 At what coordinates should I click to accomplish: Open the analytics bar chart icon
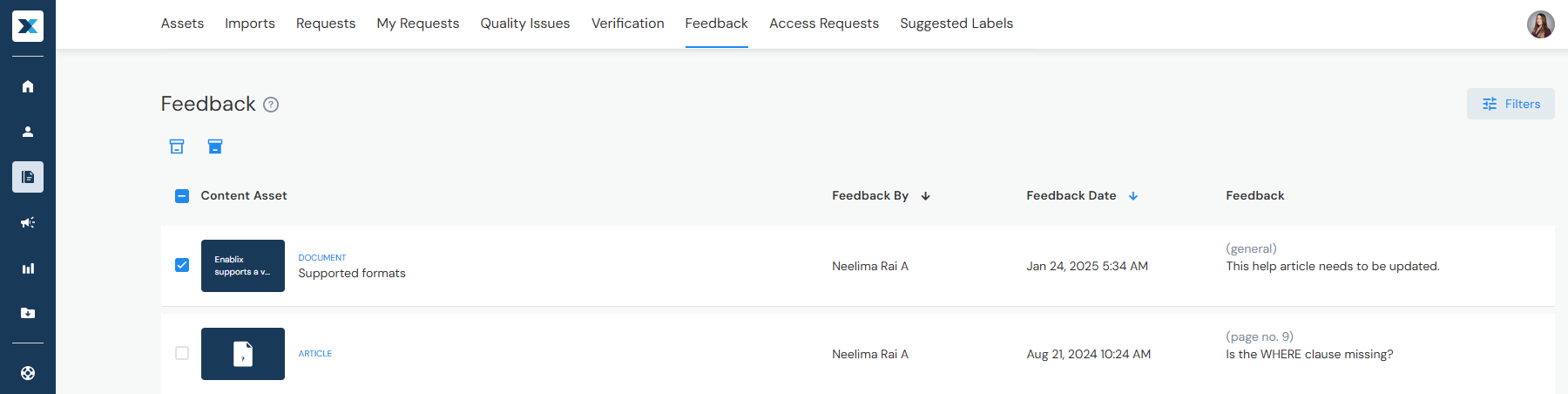(28, 268)
